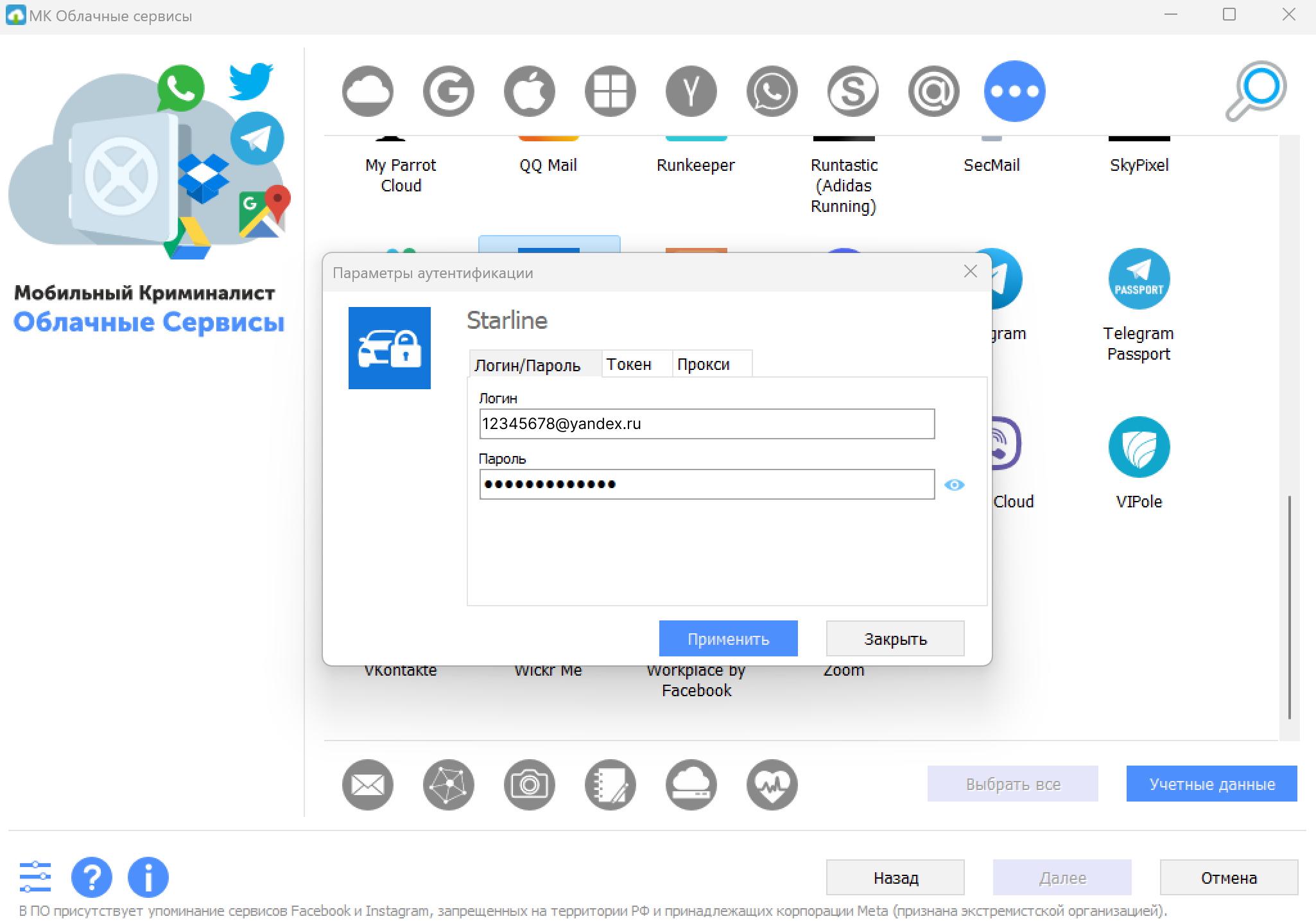
Task: Choose the Apple services category icon
Action: coord(530,91)
